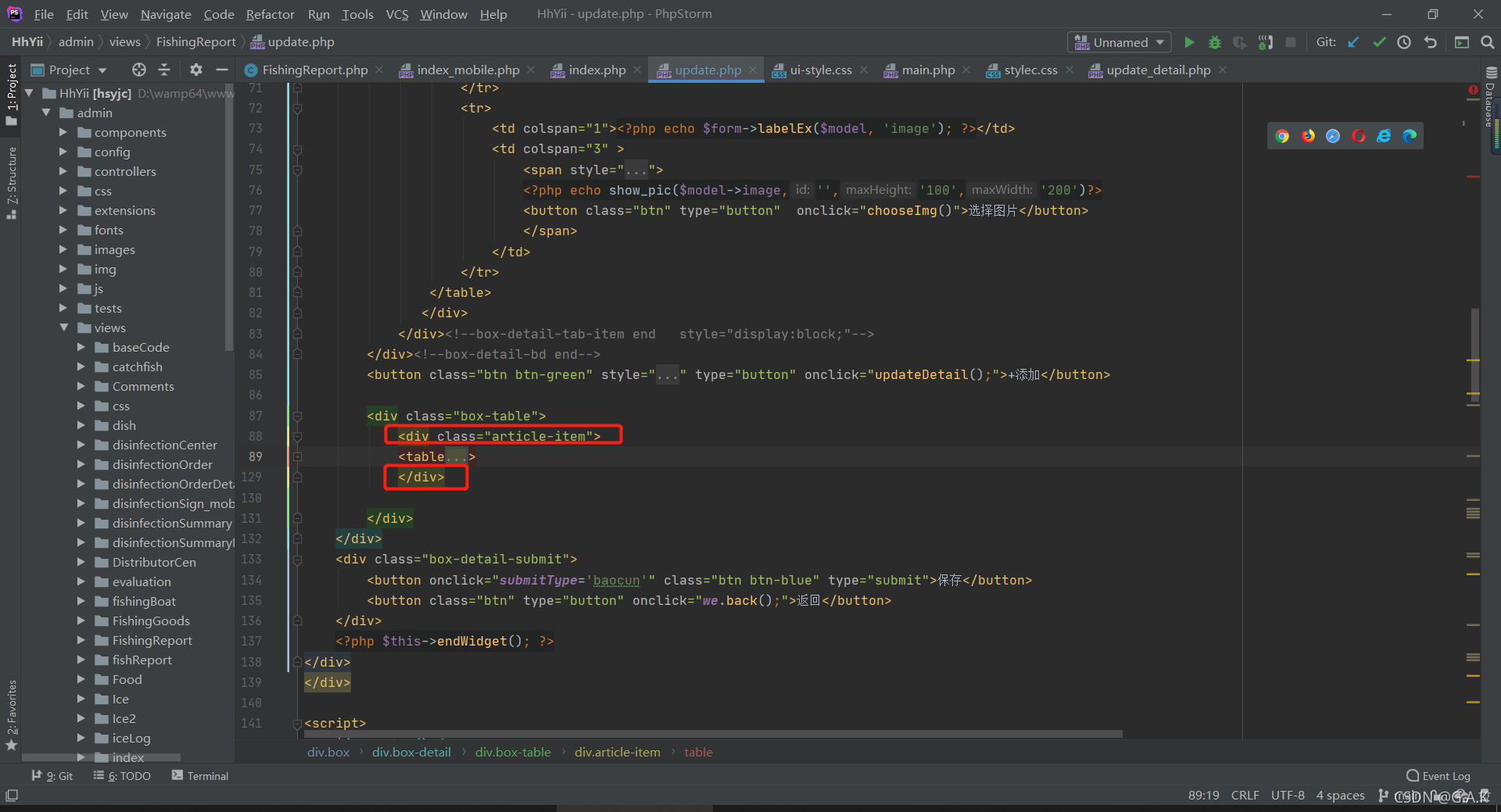Fold the script block at line 141

point(298,724)
